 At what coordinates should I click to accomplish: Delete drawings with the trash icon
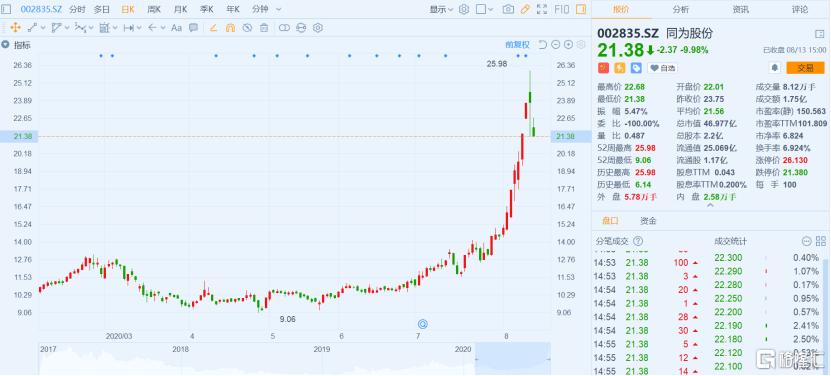coord(263,28)
